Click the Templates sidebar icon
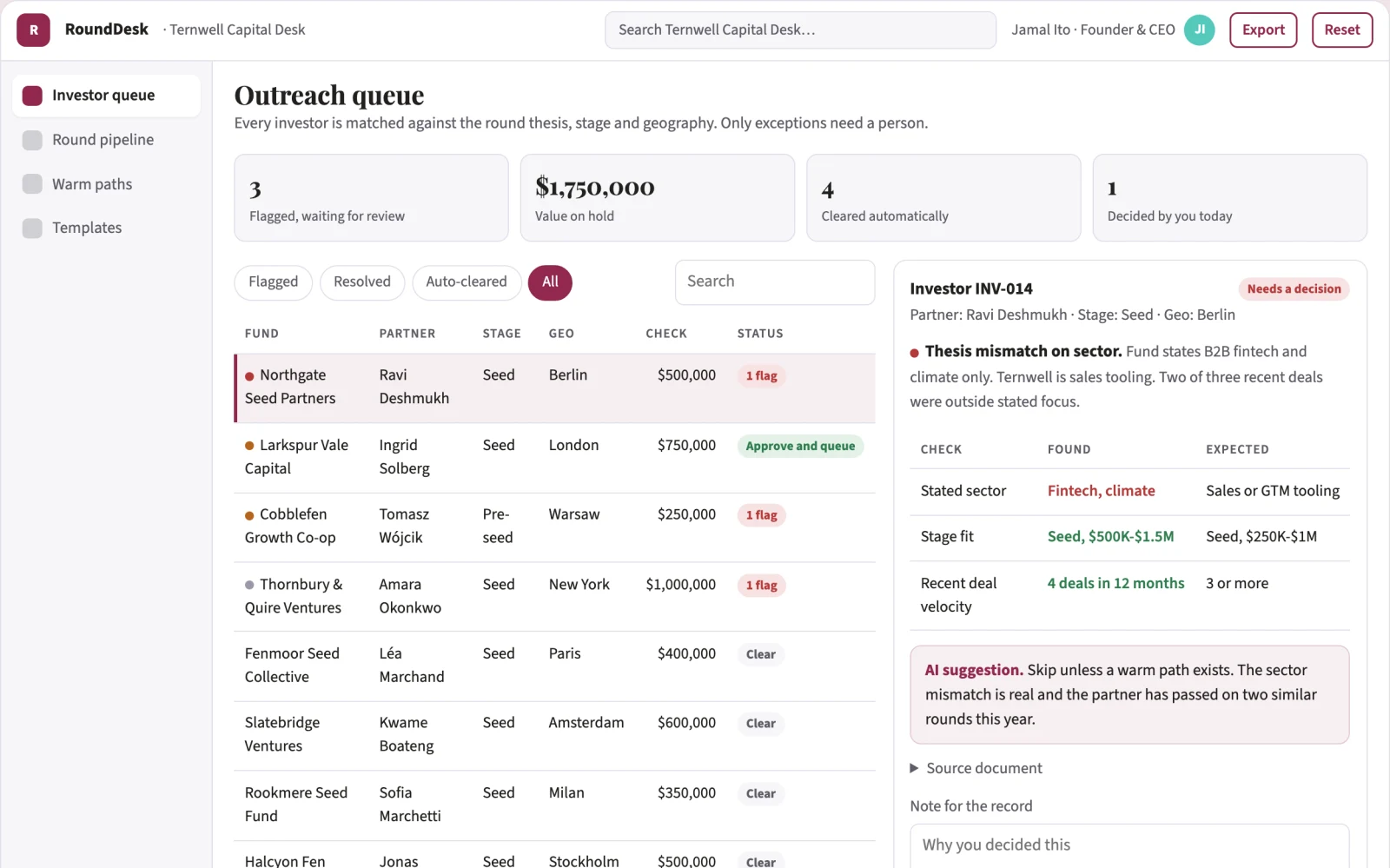 pos(32,228)
